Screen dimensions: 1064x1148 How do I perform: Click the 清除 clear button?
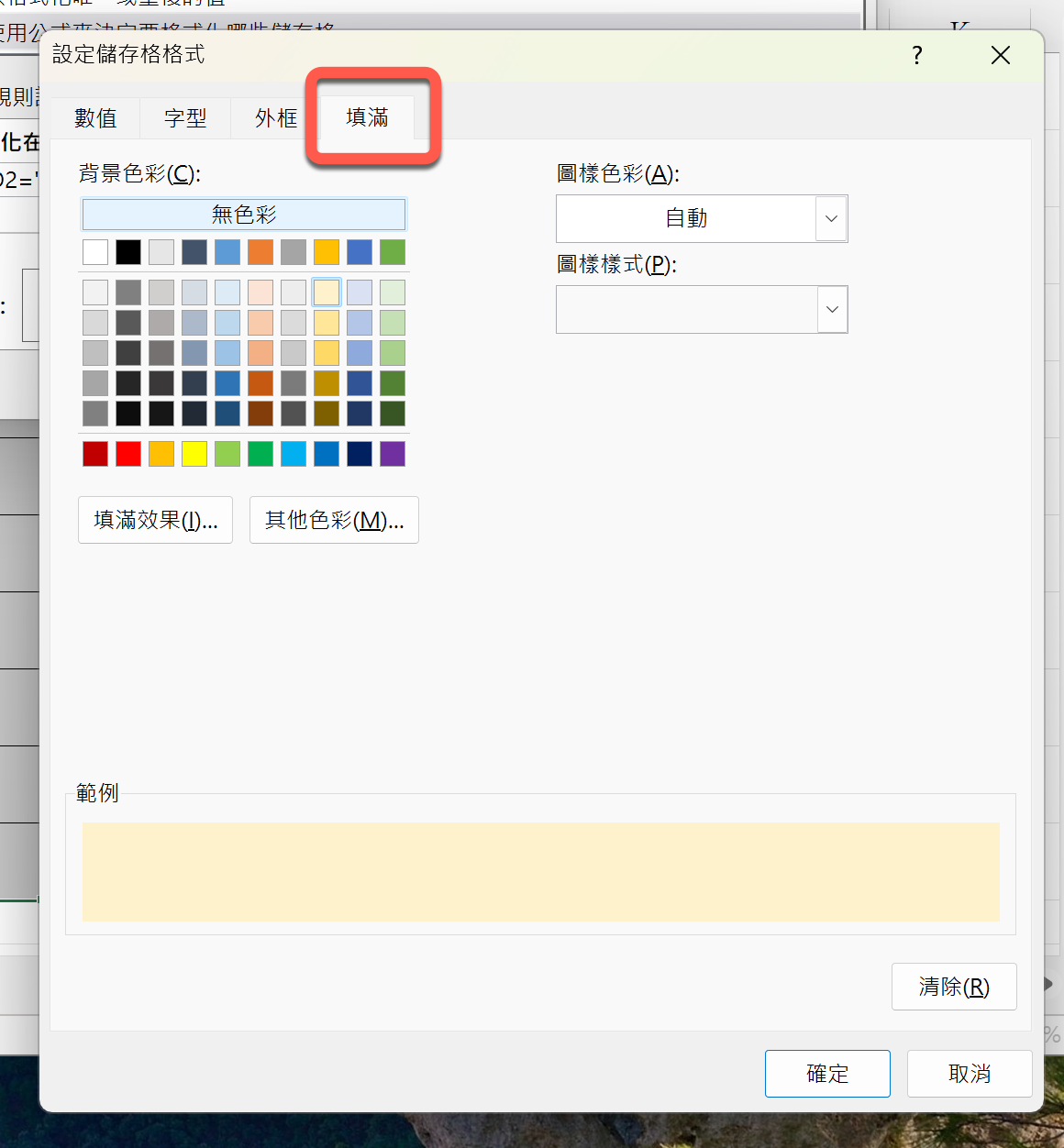coord(954,987)
